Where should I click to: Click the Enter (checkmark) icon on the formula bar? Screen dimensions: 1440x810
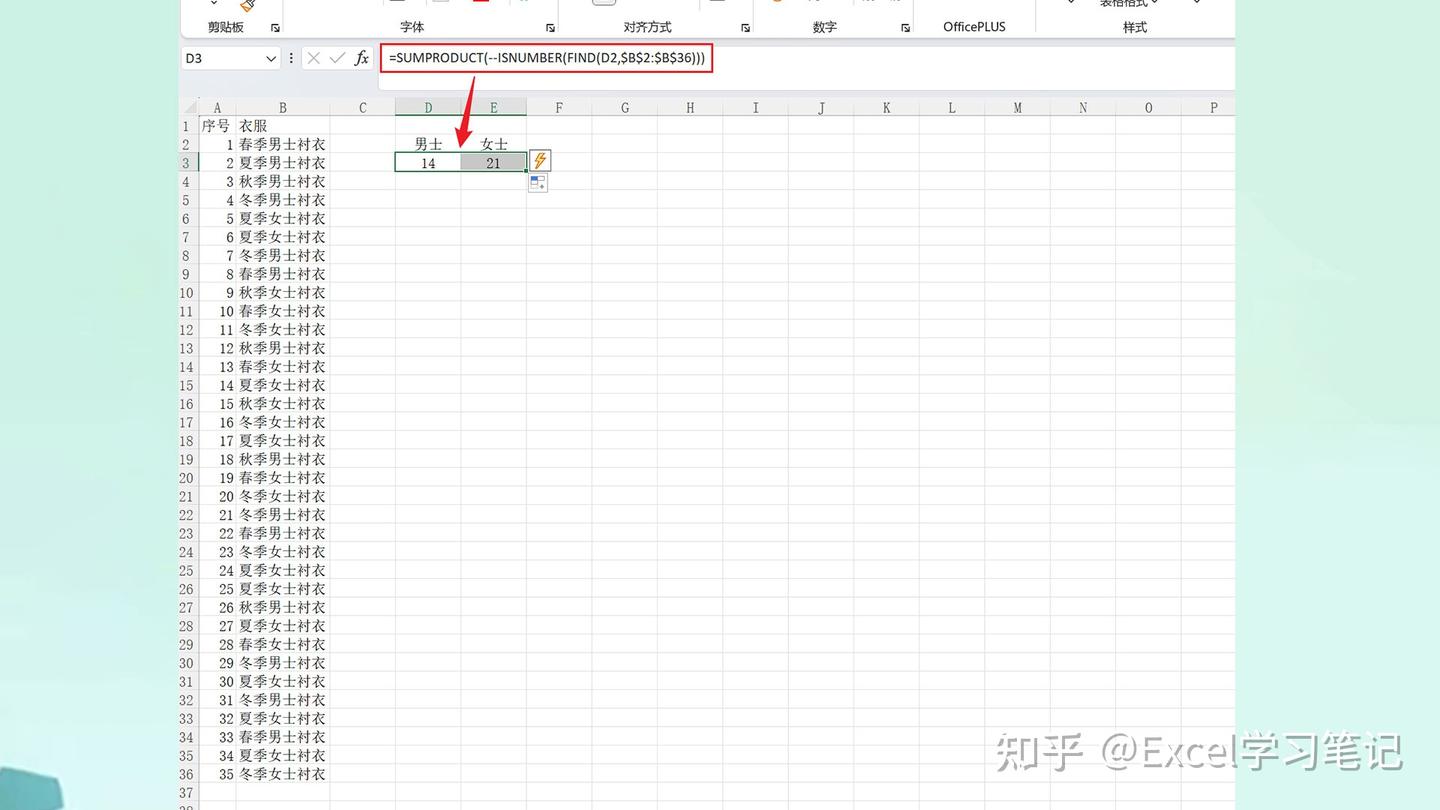(x=337, y=58)
